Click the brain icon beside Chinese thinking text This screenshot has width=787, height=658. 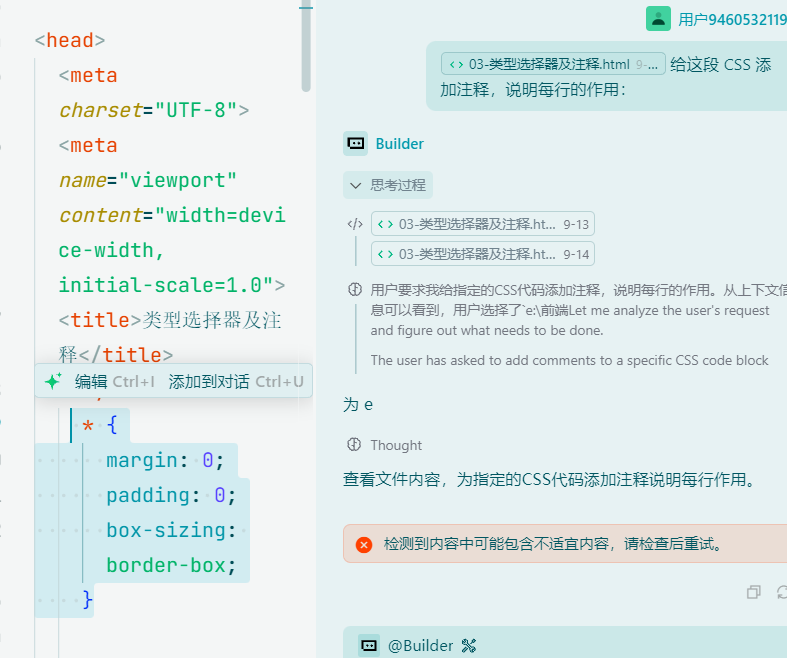tap(355, 290)
